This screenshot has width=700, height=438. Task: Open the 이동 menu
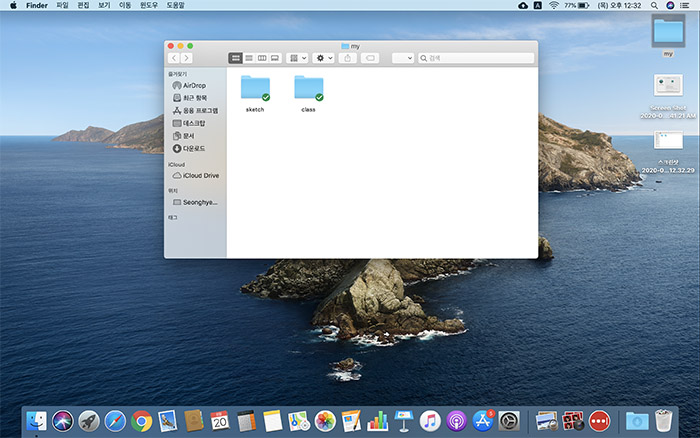pyautogui.click(x=125, y=5)
